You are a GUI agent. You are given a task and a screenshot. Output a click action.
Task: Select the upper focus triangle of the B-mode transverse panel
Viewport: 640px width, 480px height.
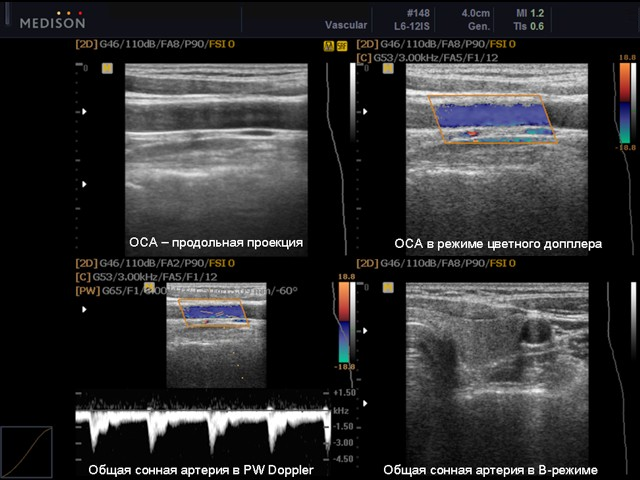click(365, 331)
